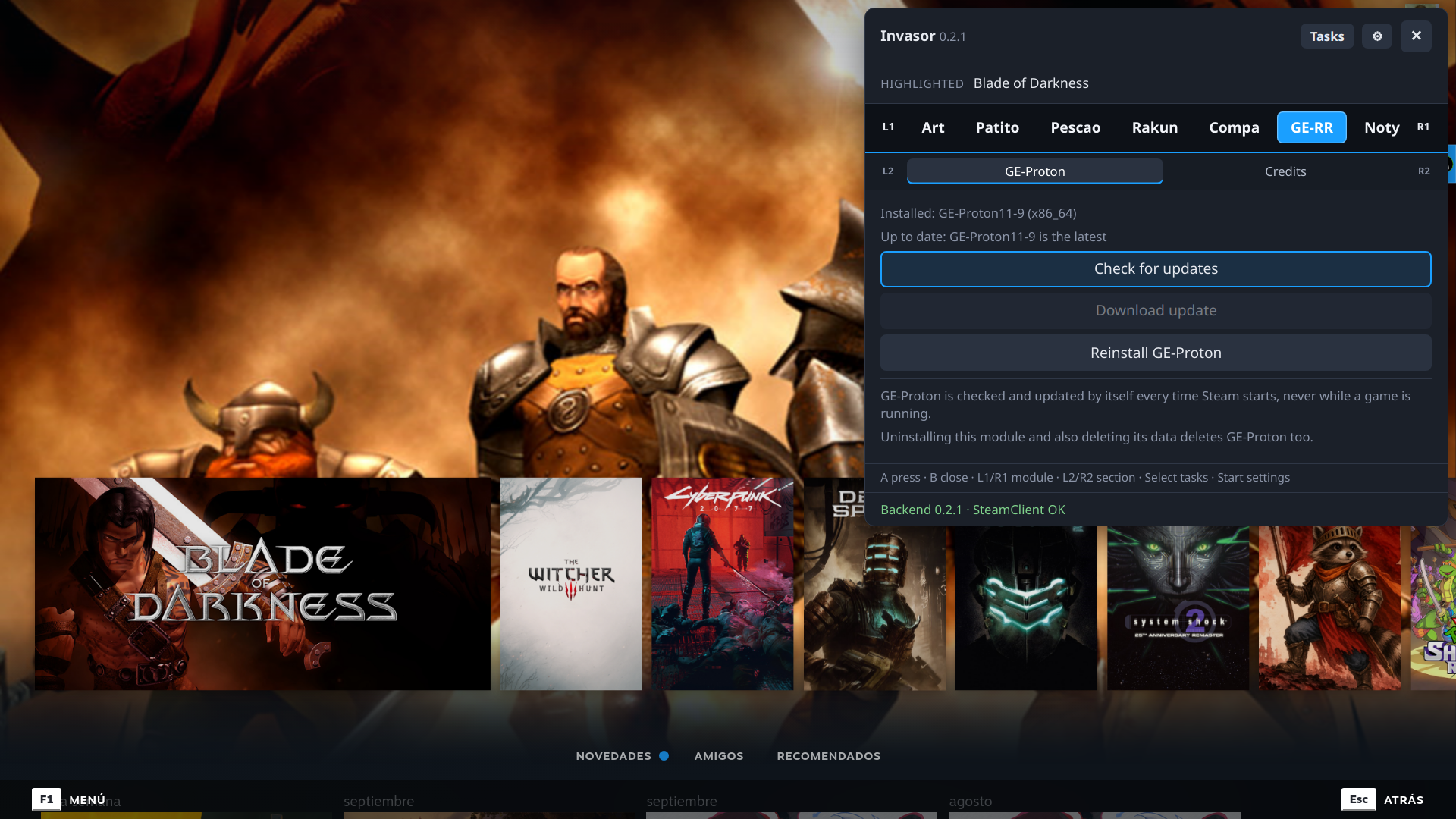Click the R2 next-section indicator

tap(1424, 171)
